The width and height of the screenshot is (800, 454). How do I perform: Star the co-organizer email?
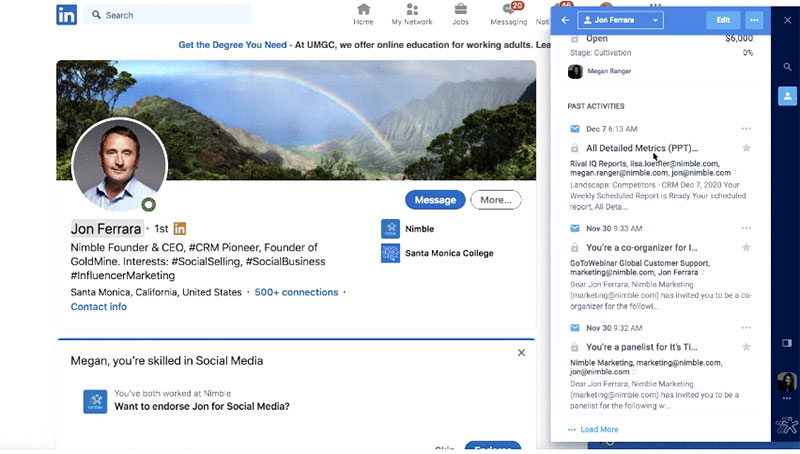pos(746,247)
